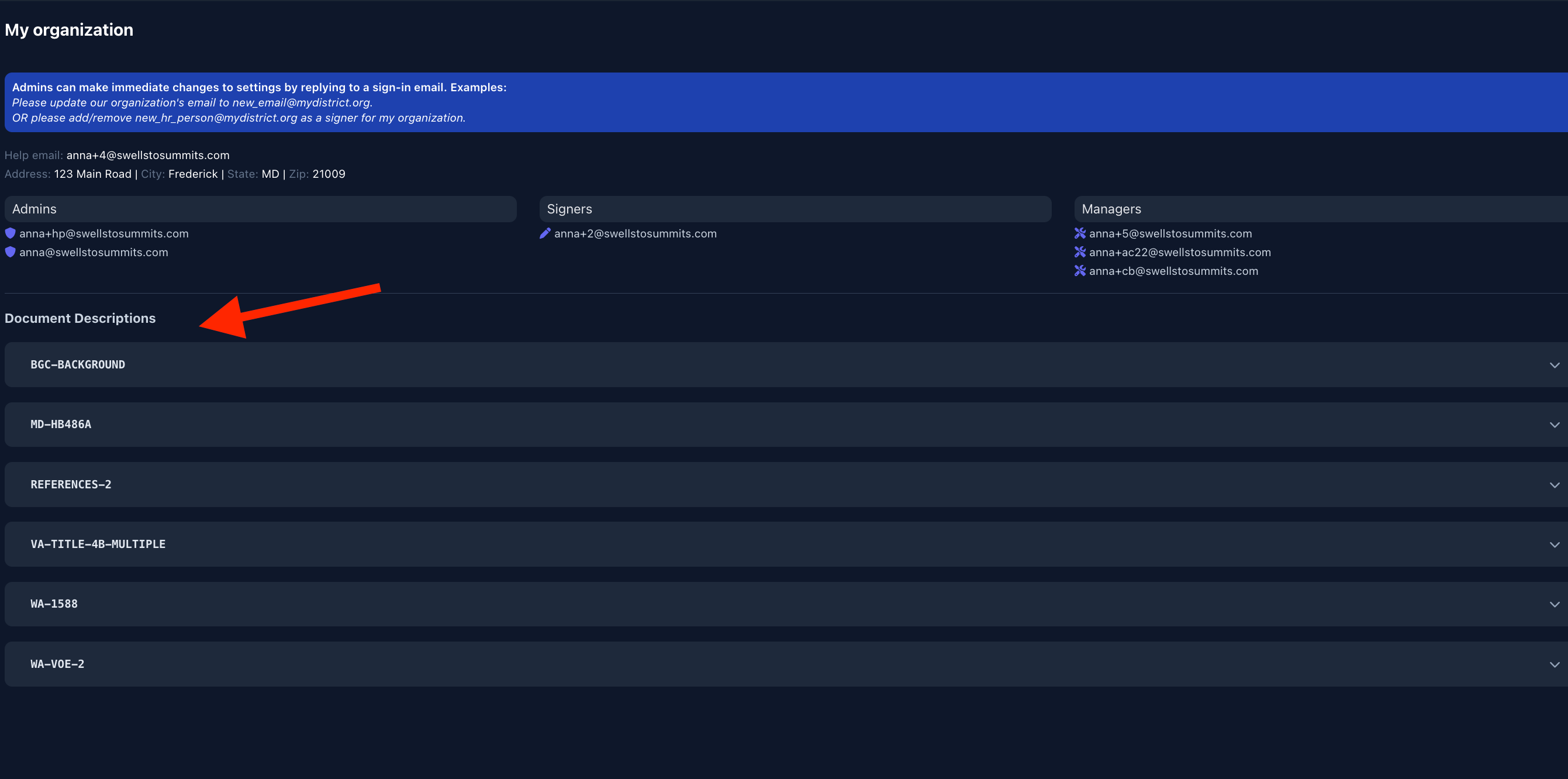This screenshot has height=779, width=1568.
Task: Expand the REFERENCES-2 chevron arrow
Action: pyautogui.click(x=1554, y=485)
